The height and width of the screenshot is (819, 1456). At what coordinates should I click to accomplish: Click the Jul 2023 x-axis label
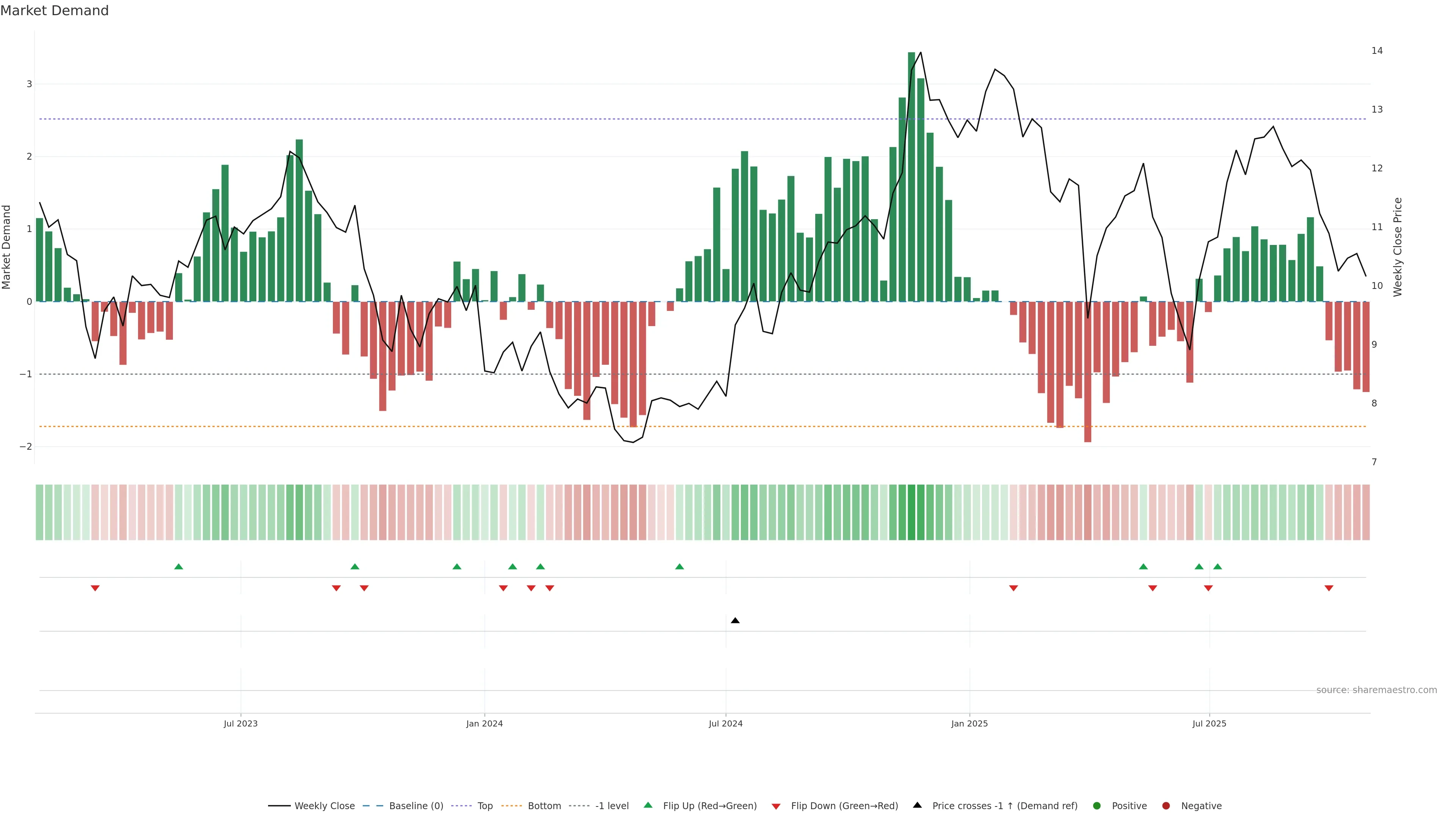[240, 723]
